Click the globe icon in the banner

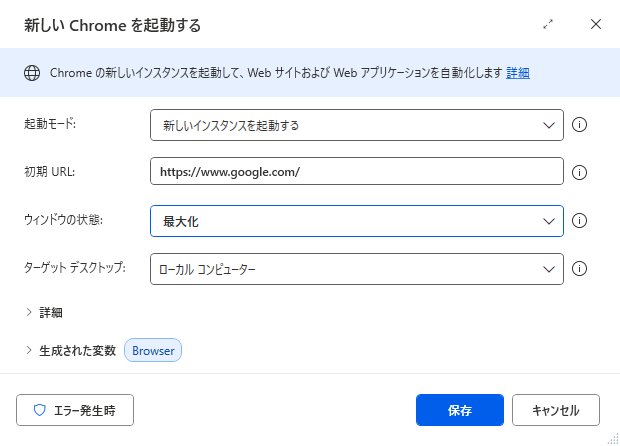coord(32,73)
